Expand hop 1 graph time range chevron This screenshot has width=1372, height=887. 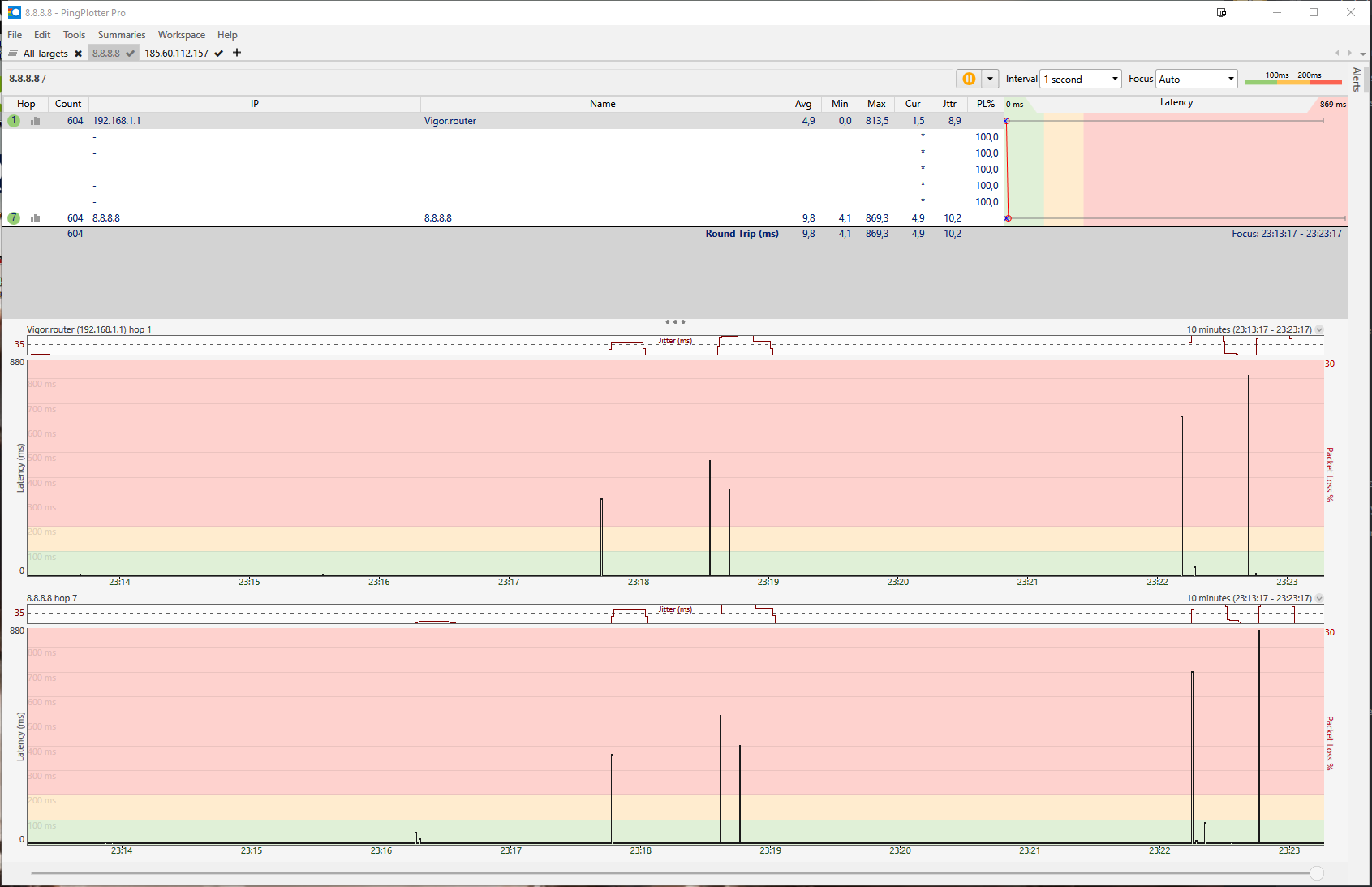pyautogui.click(x=1319, y=329)
